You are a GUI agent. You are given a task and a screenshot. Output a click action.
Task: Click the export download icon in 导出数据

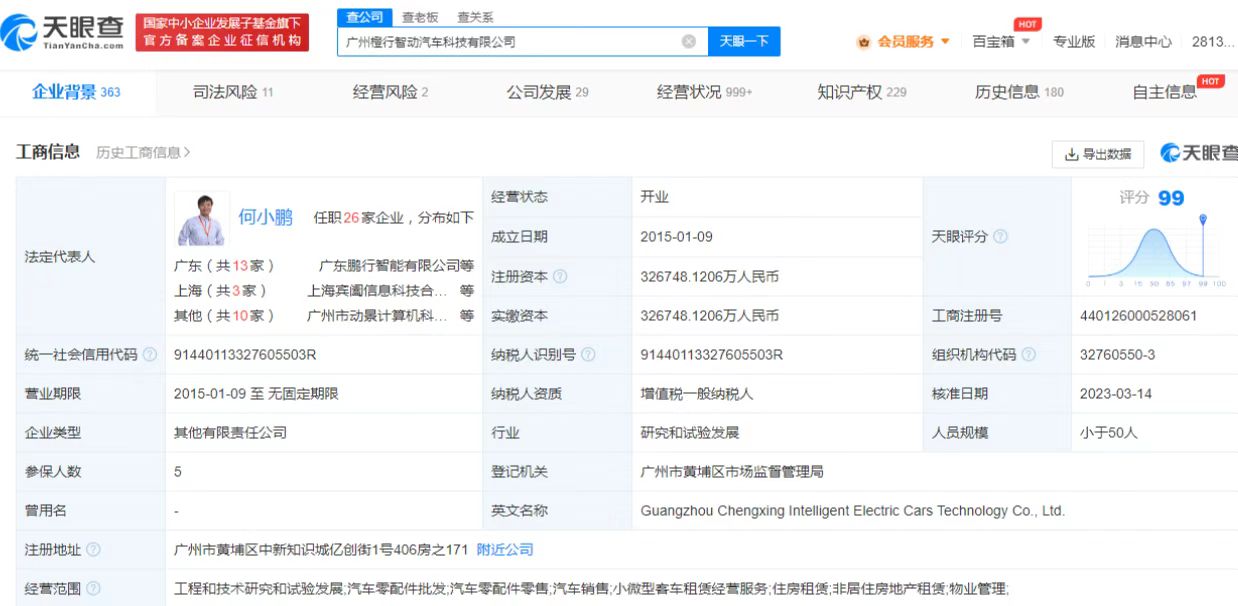tap(1071, 154)
